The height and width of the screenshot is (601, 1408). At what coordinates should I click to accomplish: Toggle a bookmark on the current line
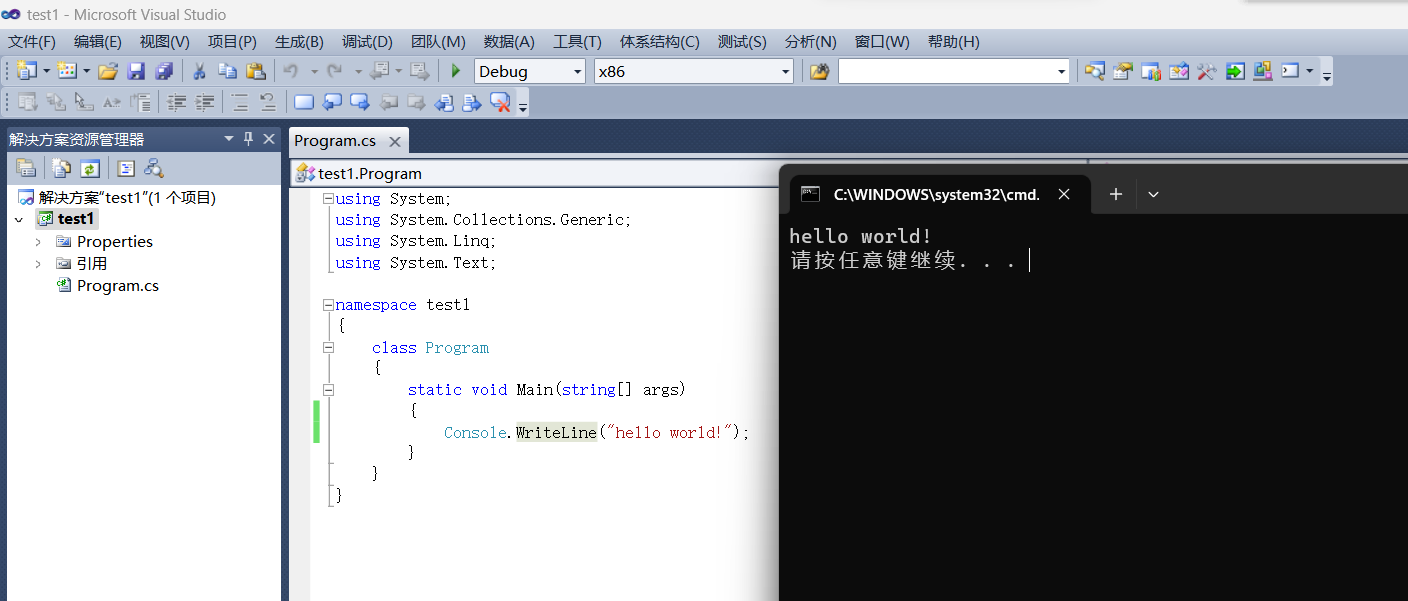tap(304, 102)
